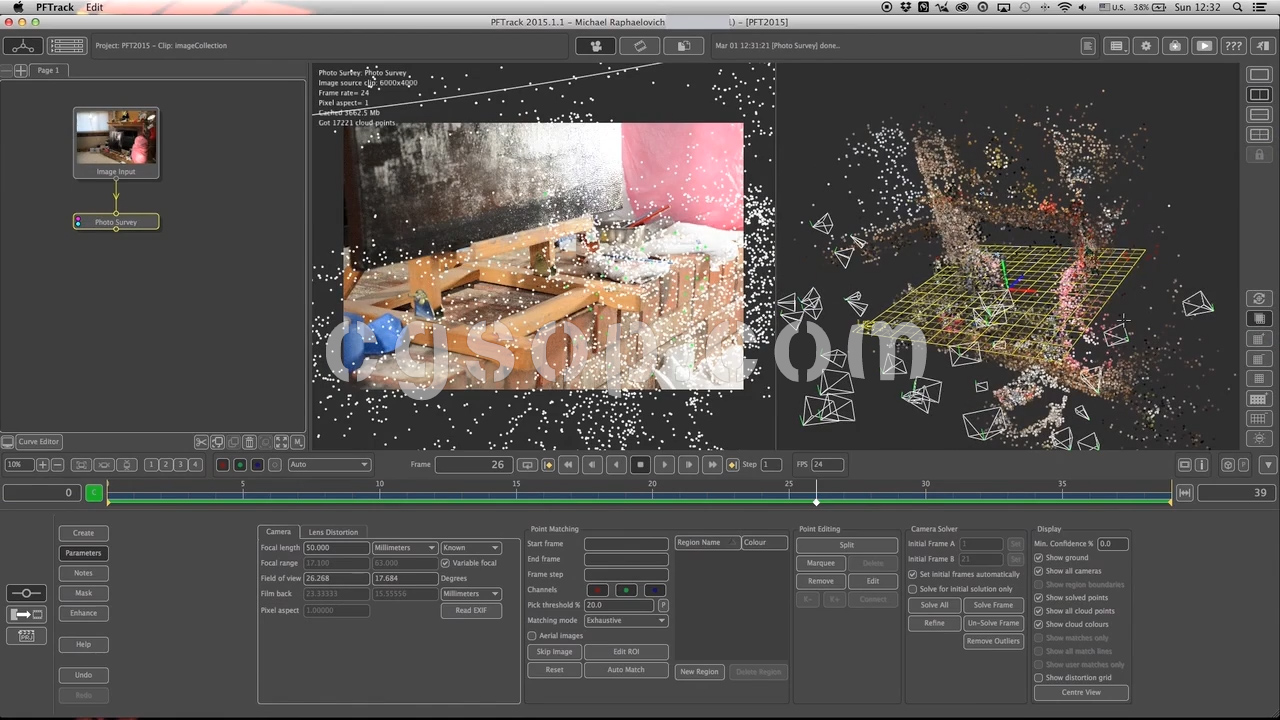1280x720 pixels.
Task: Click the trash delete node icon
Action: 249,442
